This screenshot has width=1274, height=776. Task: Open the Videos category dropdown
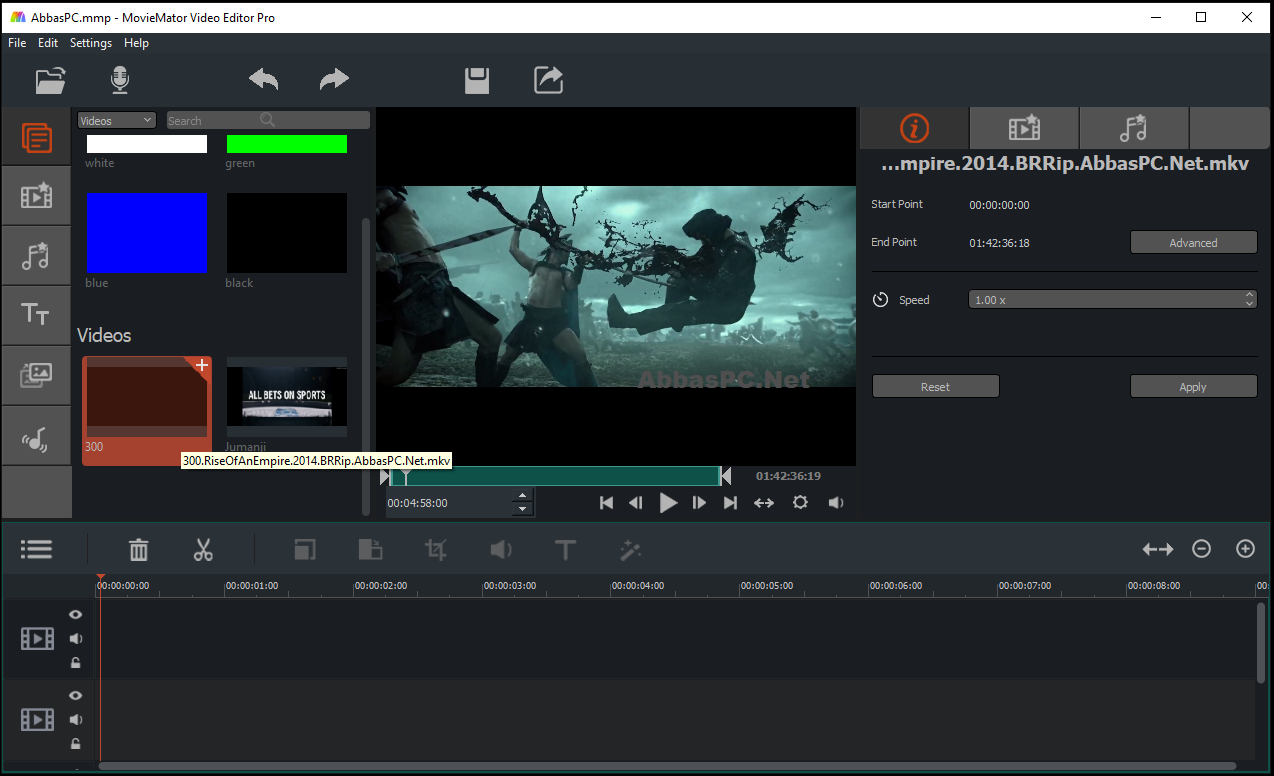[x=117, y=120]
